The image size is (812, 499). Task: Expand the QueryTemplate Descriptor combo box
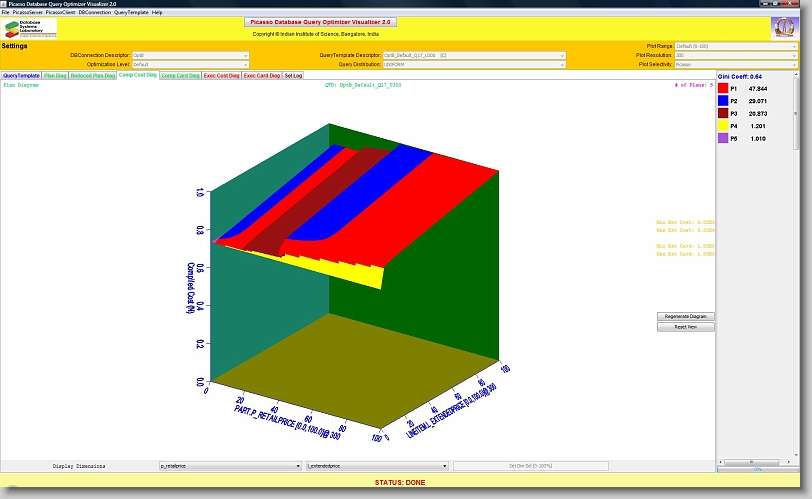(474, 55)
